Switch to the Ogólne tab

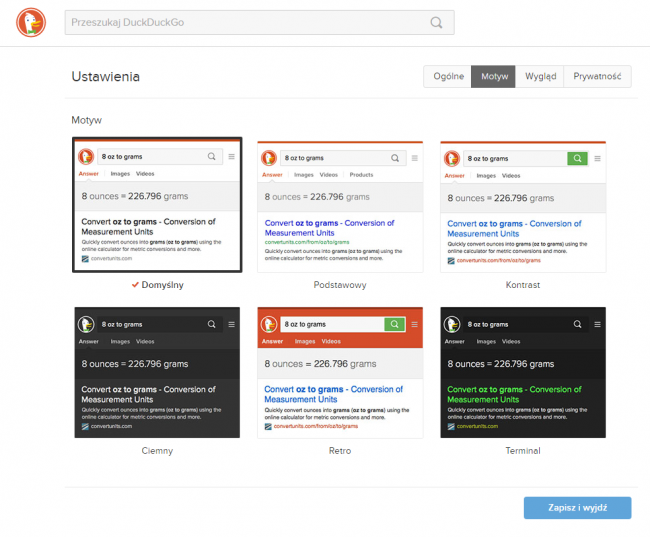[x=448, y=76]
